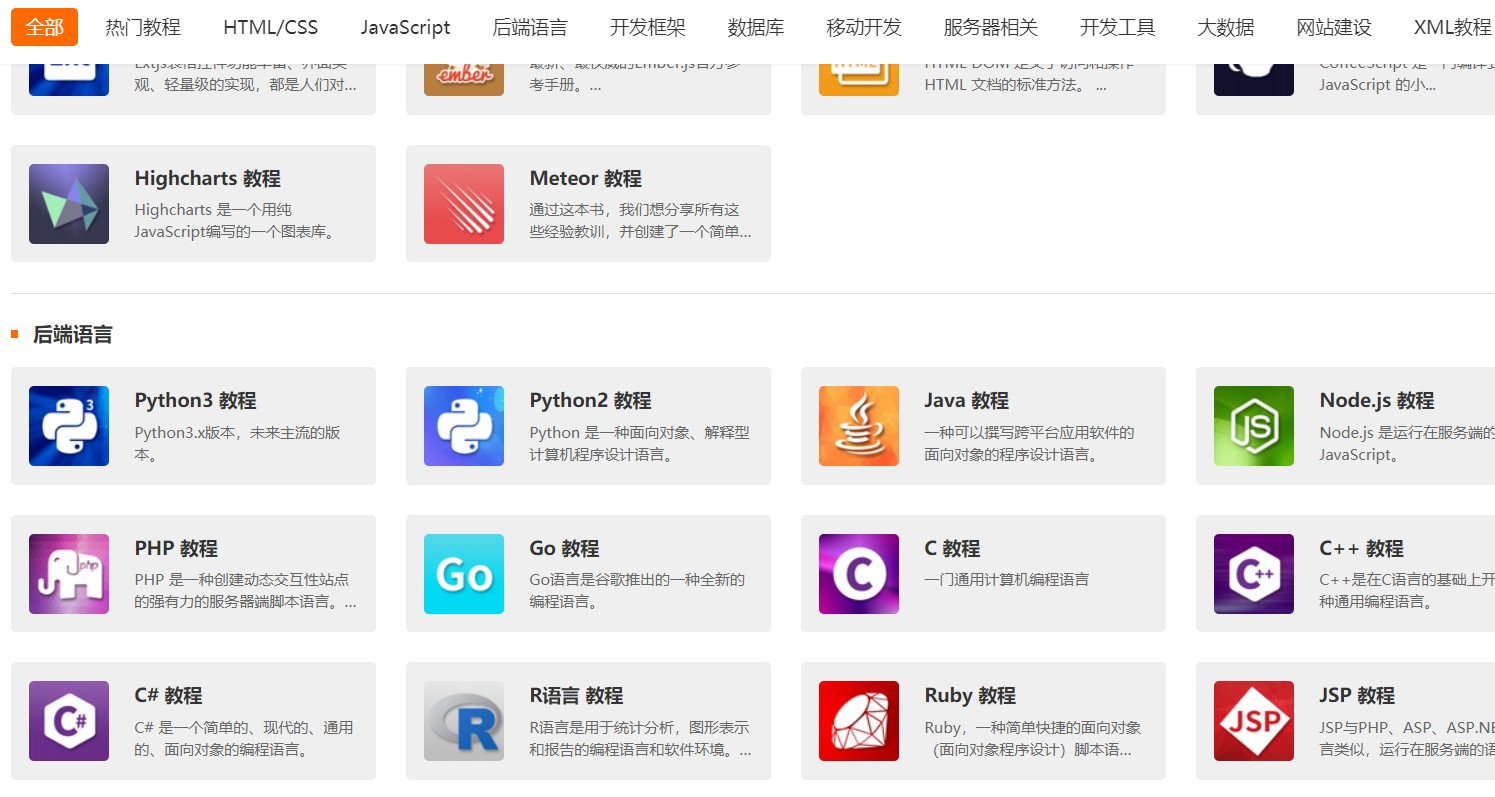The height and width of the screenshot is (797, 1495).
Task: Open the Java coffee cup icon
Action: coord(859,426)
